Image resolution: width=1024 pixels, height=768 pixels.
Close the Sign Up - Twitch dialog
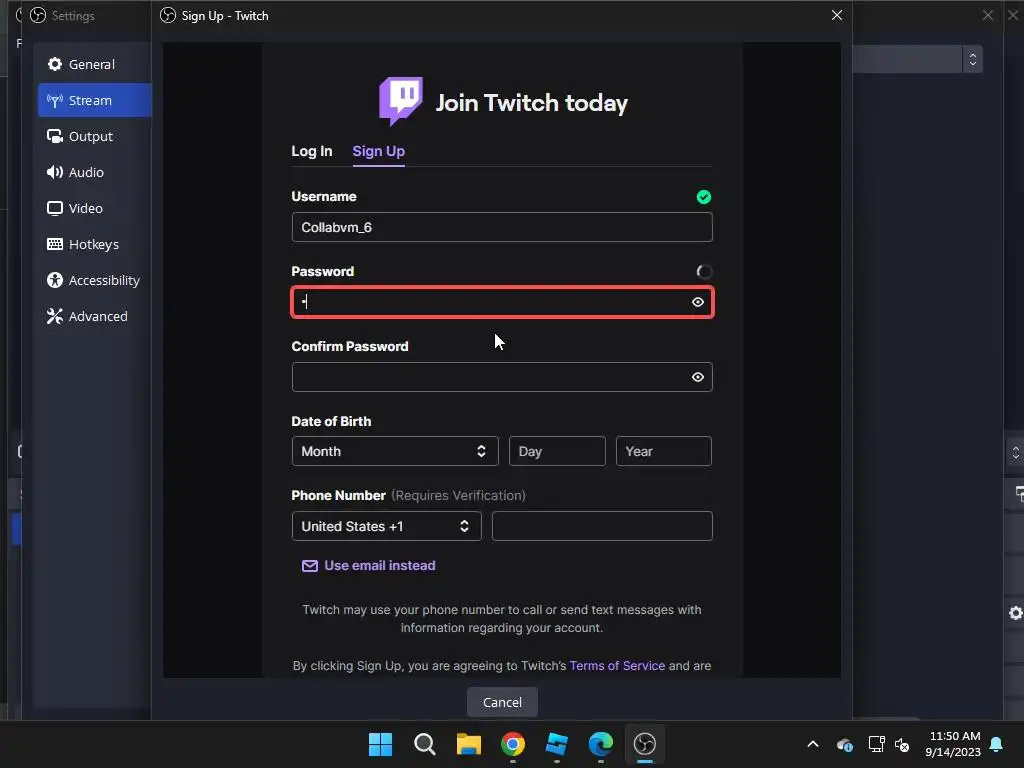(837, 15)
